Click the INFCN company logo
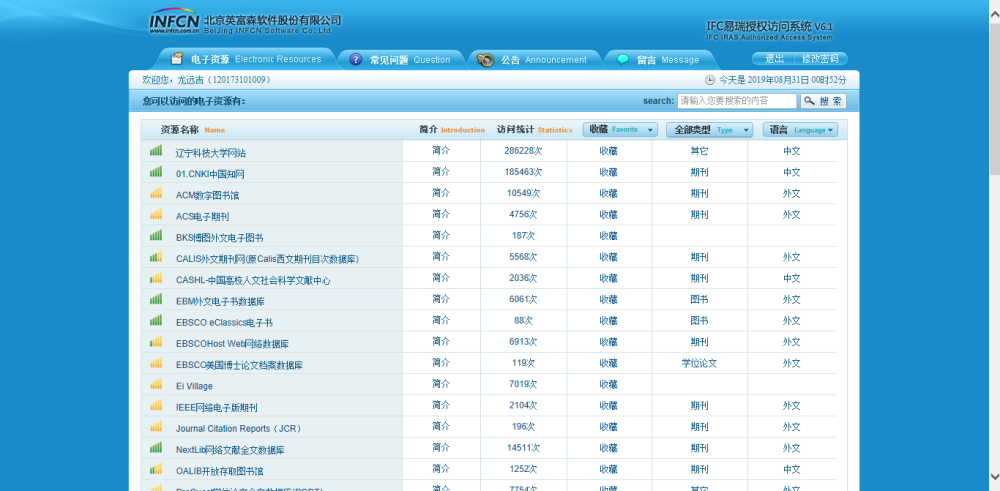Image resolution: width=1000 pixels, height=491 pixels. (174, 20)
